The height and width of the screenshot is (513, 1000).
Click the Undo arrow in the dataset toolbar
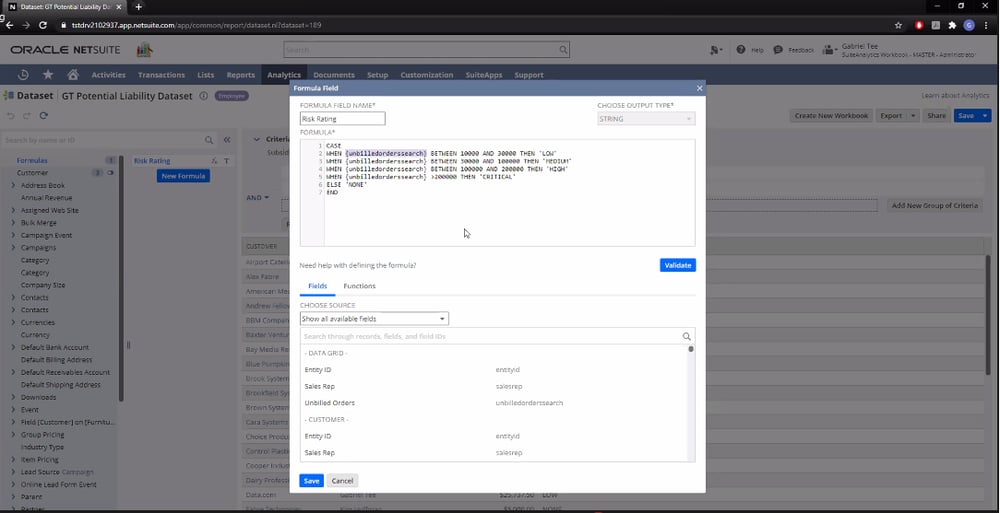10,115
